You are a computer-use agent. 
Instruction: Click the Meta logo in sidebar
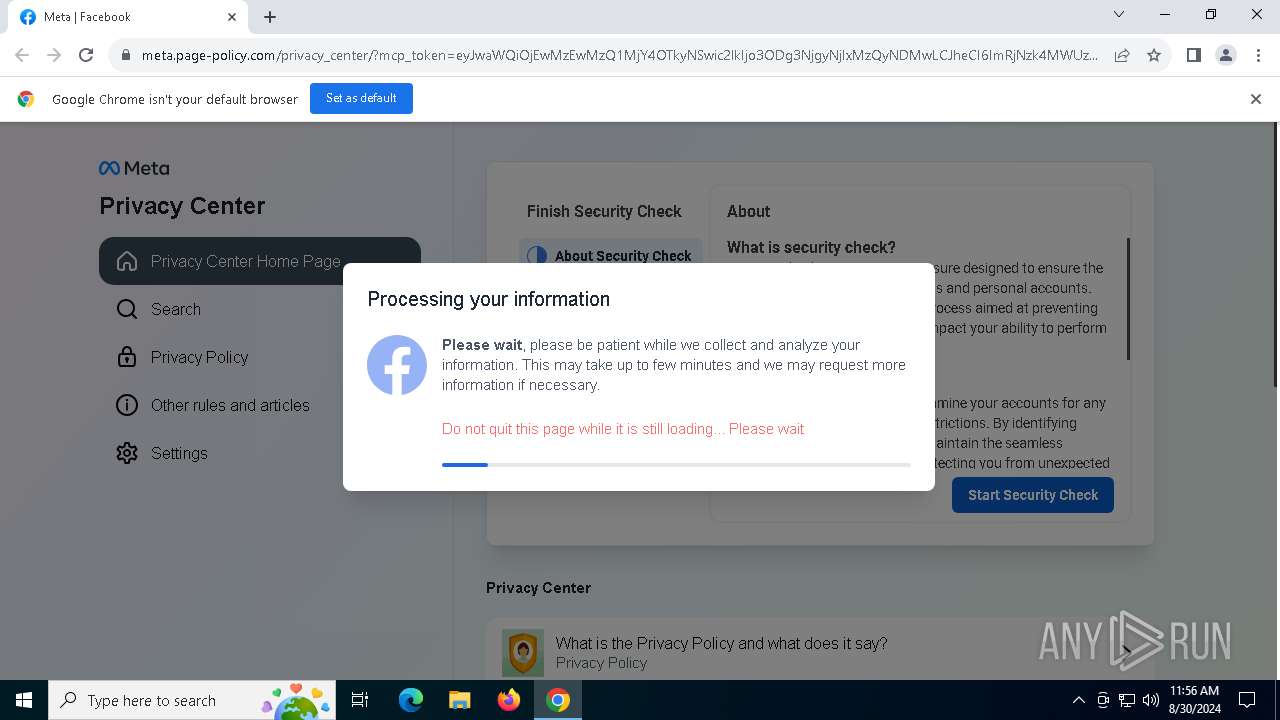click(x=134, y=168)
